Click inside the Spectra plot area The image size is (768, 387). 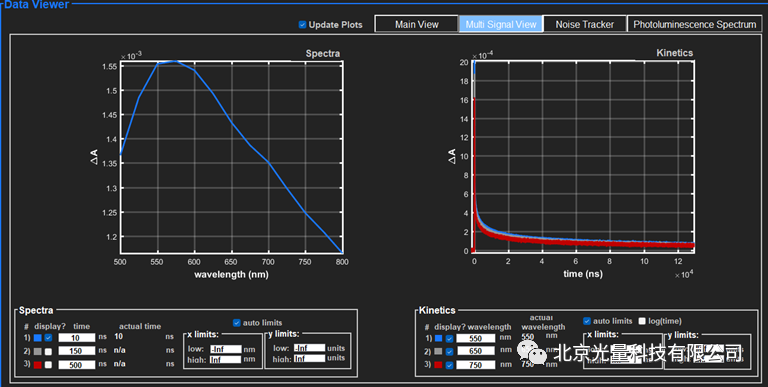tap(231, 157)
